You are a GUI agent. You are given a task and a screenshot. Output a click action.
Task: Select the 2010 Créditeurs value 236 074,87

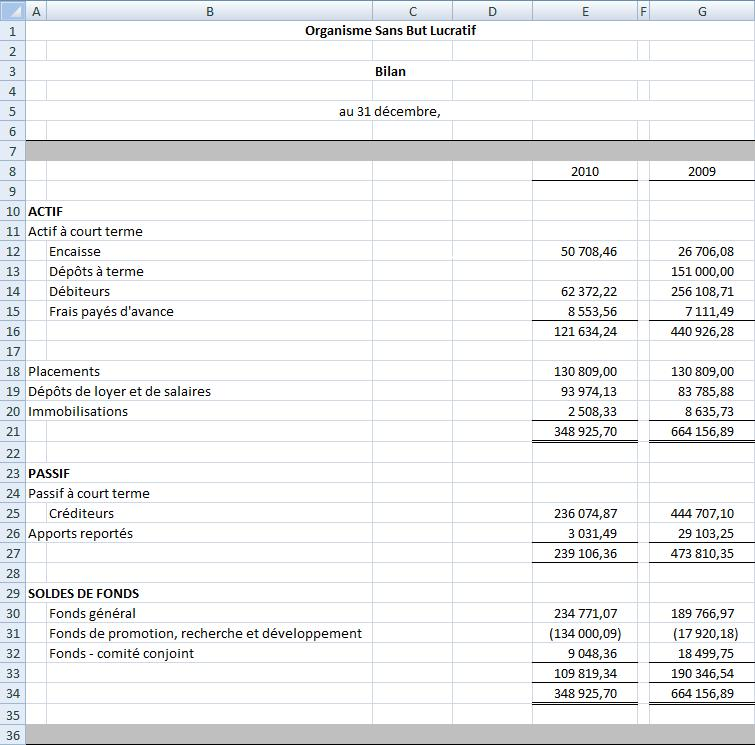pos(585,513)
